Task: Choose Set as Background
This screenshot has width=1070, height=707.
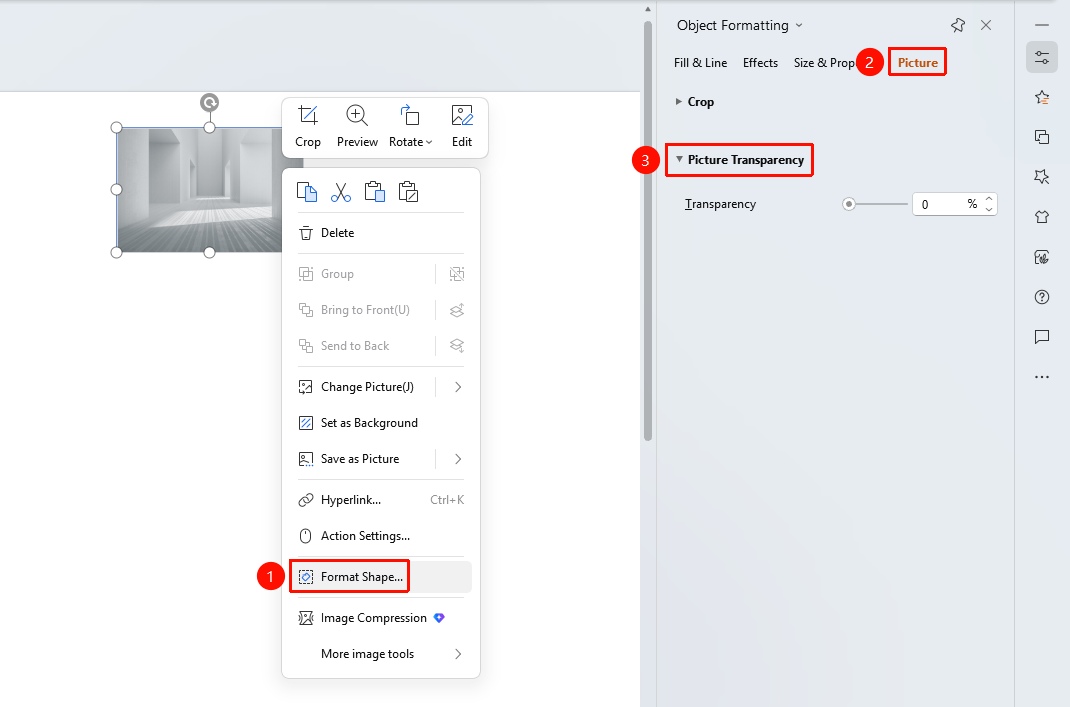Action: click(381, 423)
